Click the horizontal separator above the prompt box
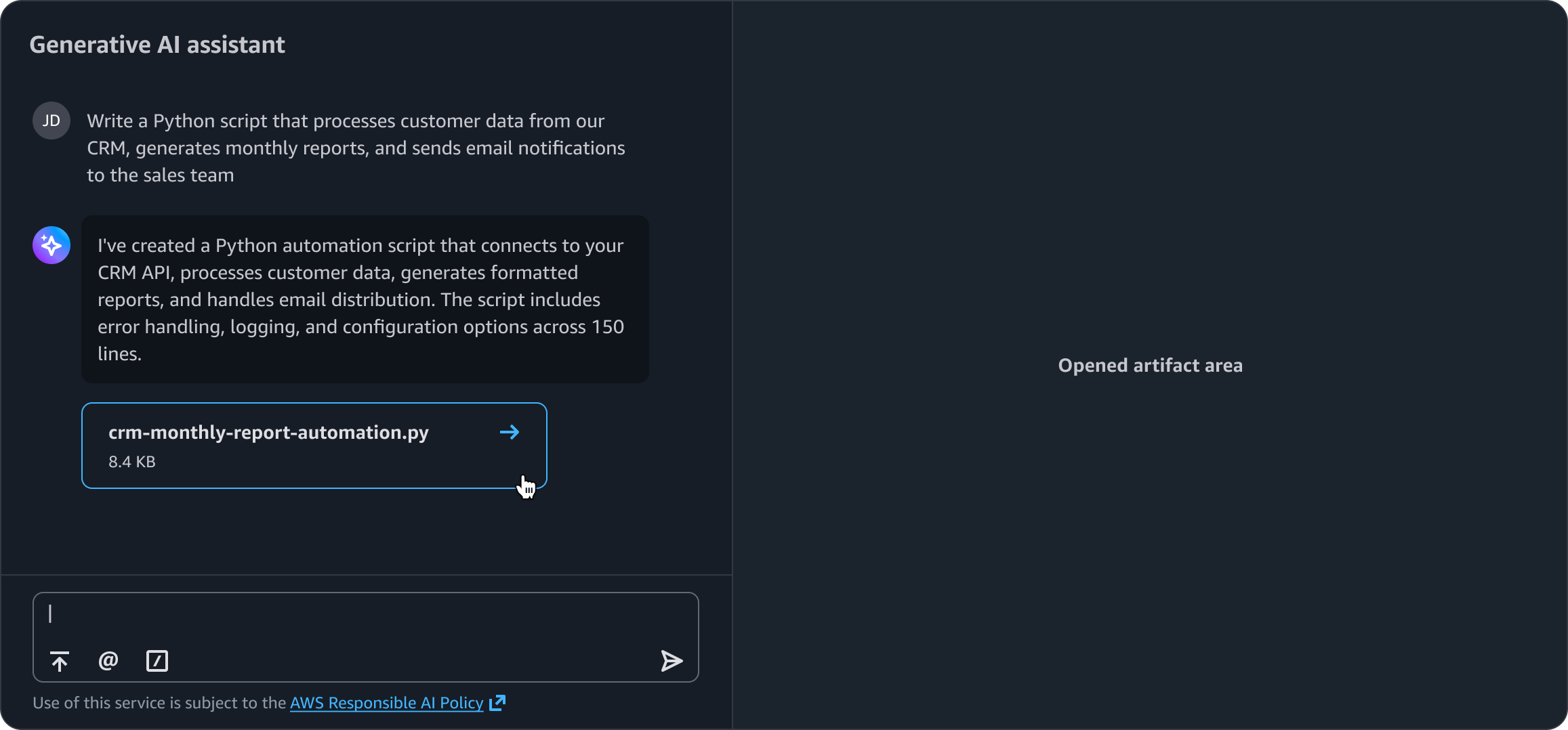Screen dimensions: 1568x730 coord(366,575)
